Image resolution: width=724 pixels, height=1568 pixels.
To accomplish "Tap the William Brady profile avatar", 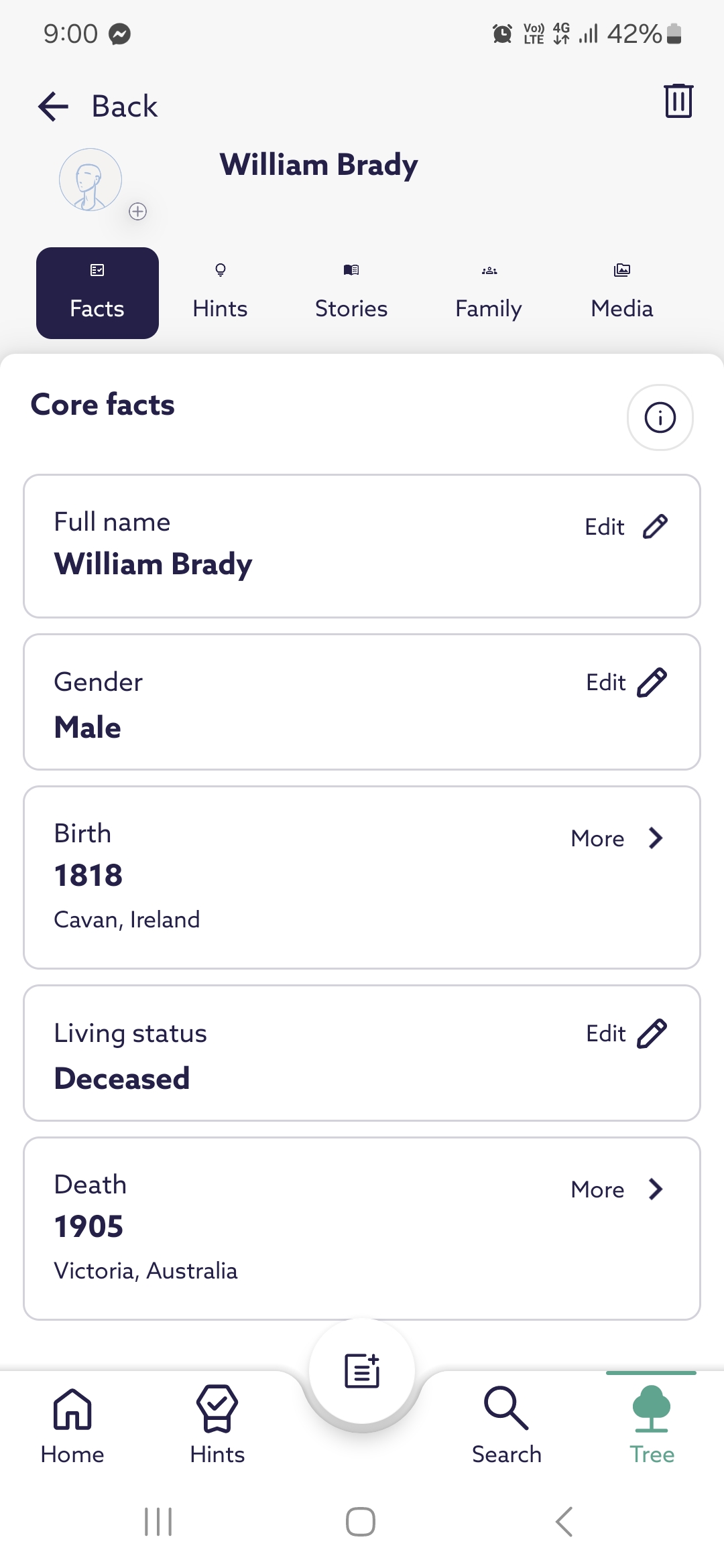I will click(x=90, y=180).
